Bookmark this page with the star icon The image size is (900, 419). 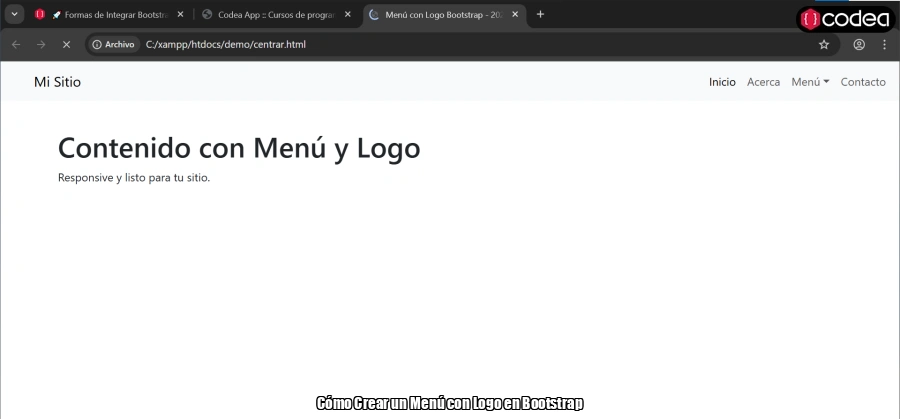pos(824,44)
